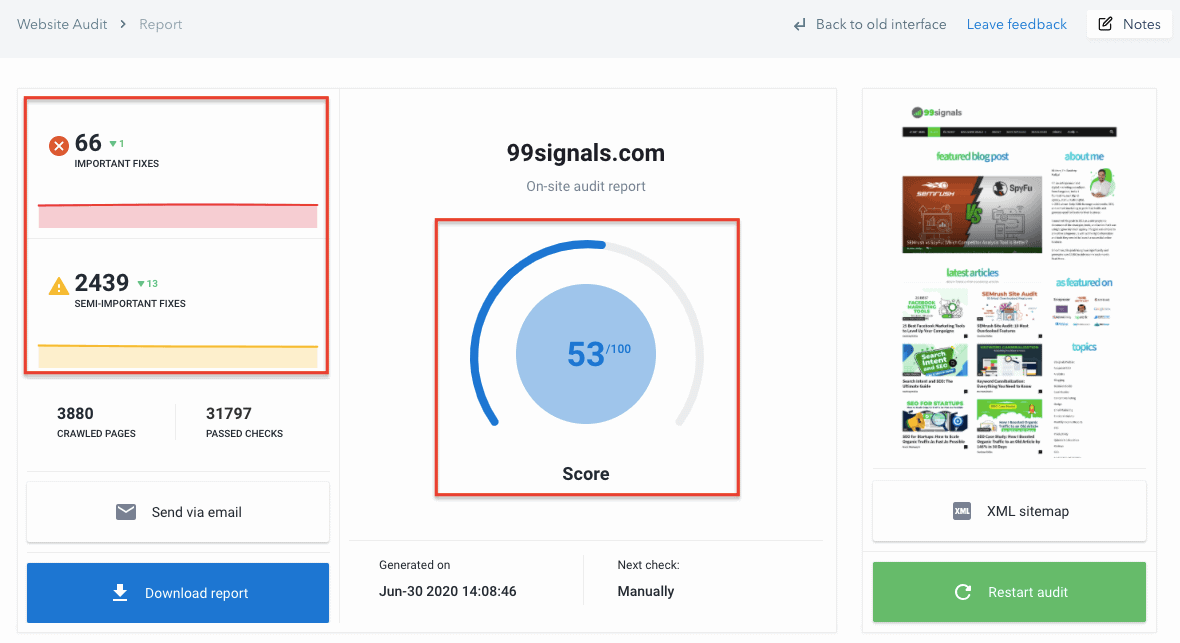1180x643 pixels.
Task: Select the Report breadcrumb item
Action: 161,24
